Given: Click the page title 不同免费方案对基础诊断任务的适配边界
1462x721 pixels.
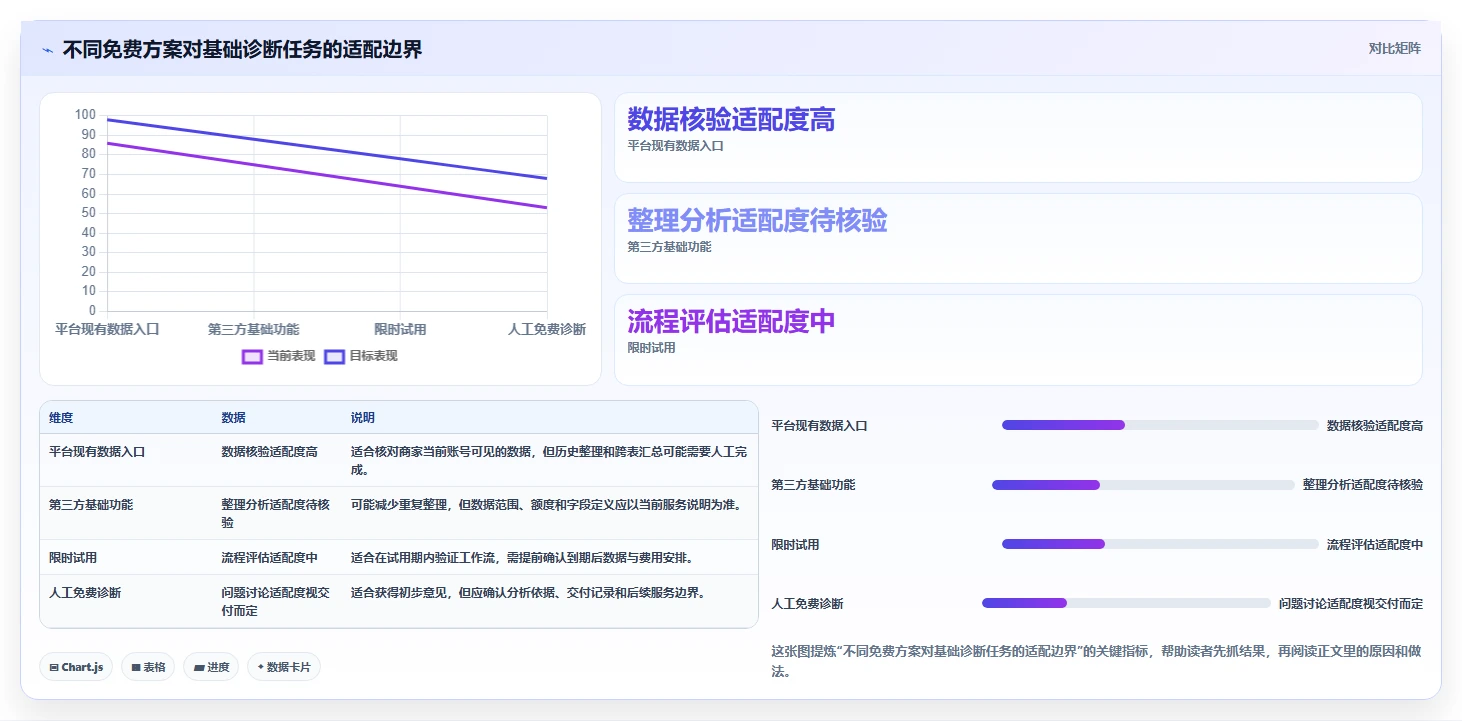Looking at the screenshot, I should click(x=242, y=49).
